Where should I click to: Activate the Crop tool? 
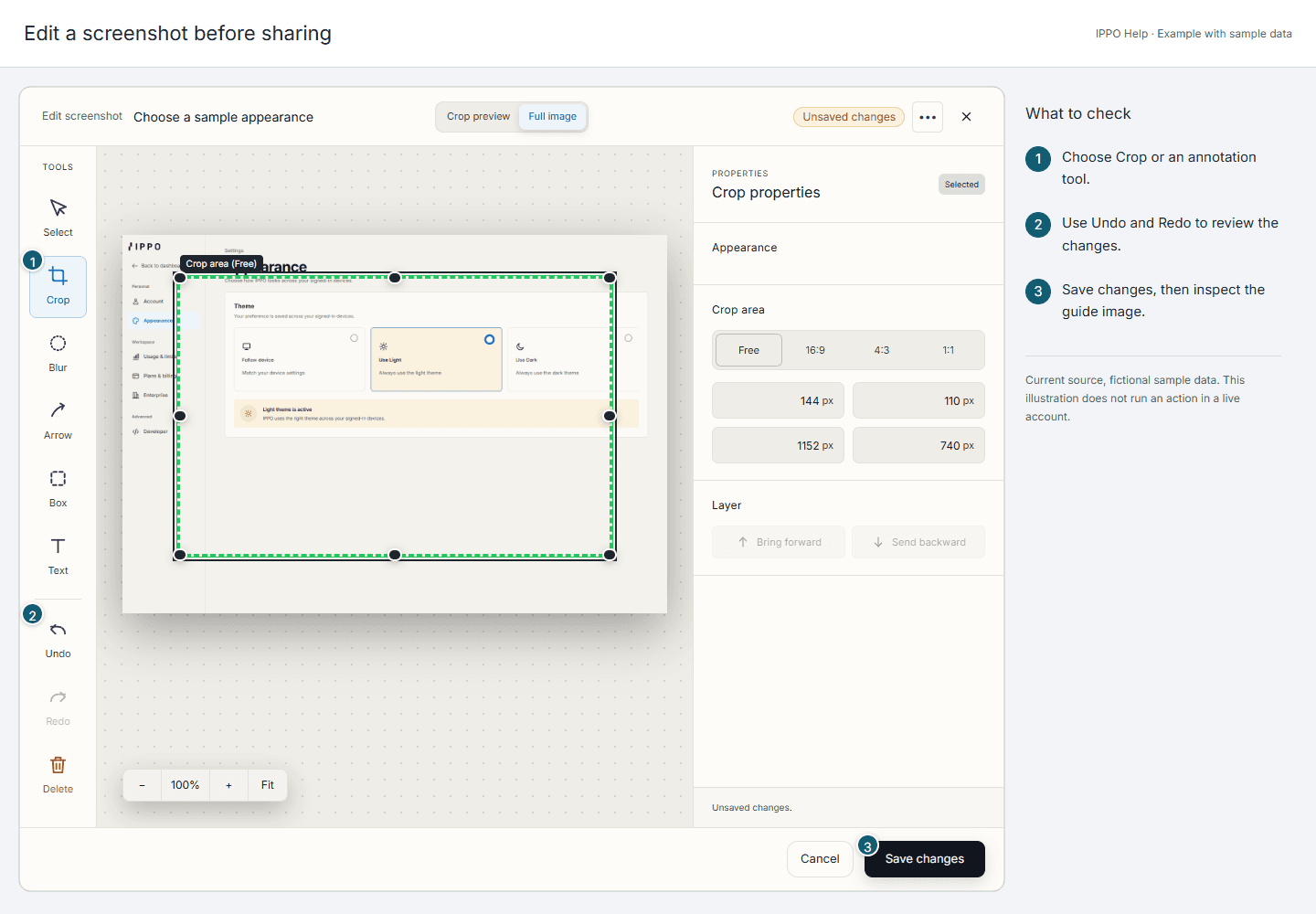58,286
